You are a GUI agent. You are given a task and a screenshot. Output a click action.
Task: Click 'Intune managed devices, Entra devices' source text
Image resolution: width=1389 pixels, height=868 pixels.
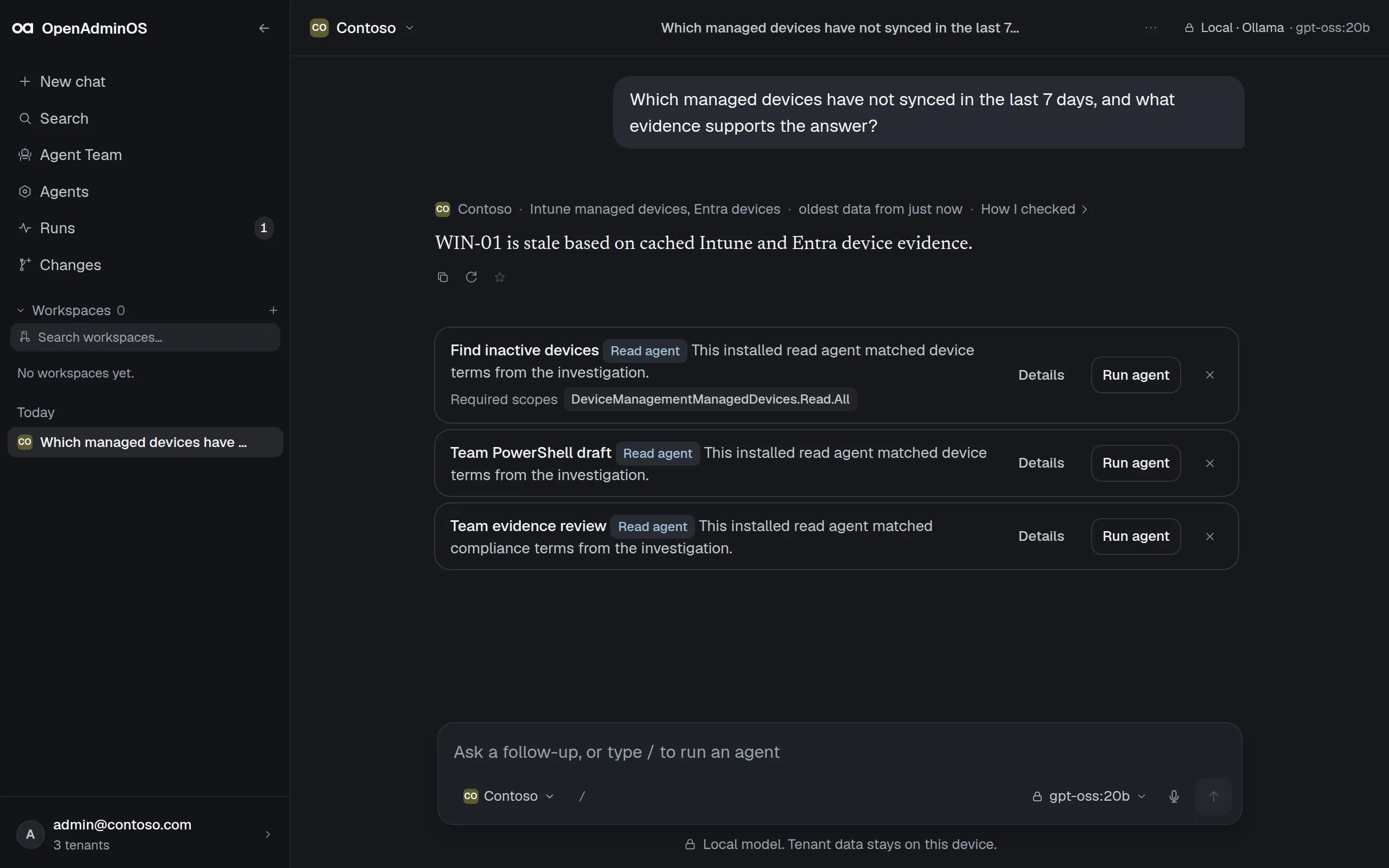point(655,209)
